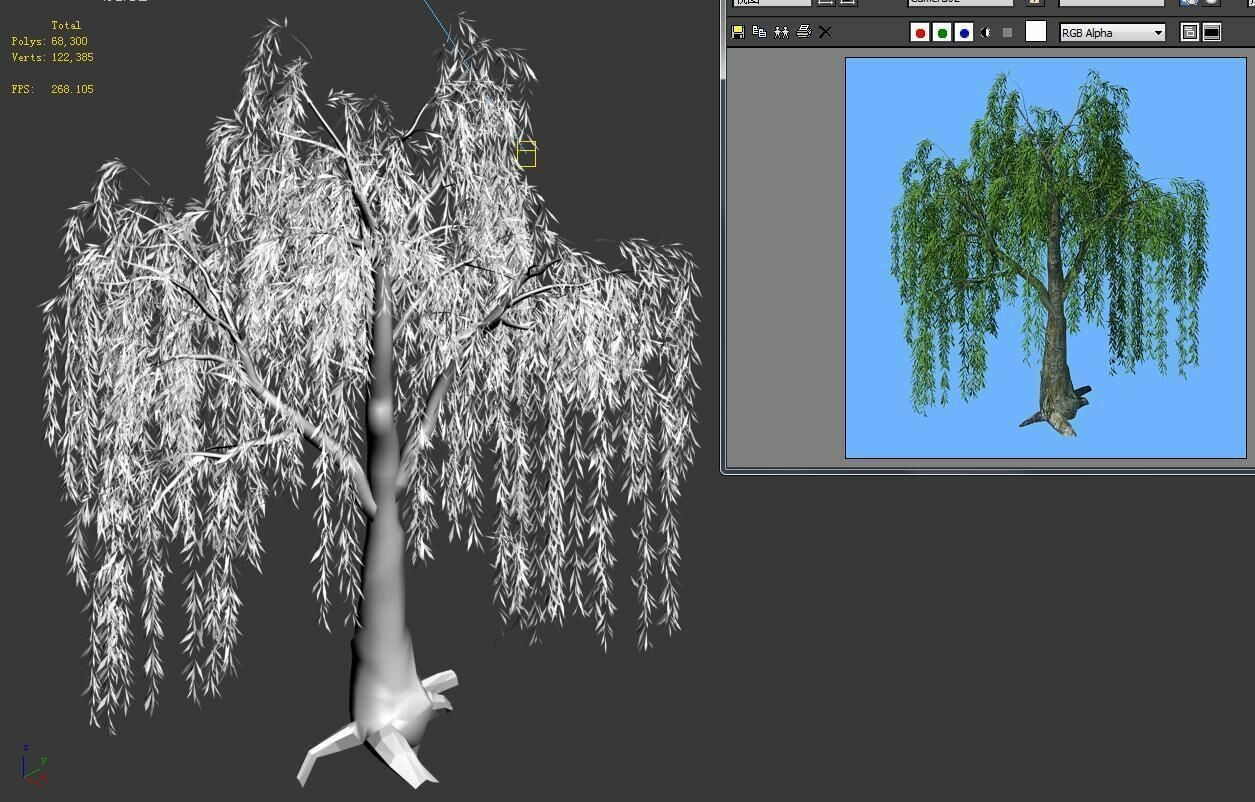The image size is (1255, 802).
Task: Open the Area to Render dropdown
Action: pos(770,2)
